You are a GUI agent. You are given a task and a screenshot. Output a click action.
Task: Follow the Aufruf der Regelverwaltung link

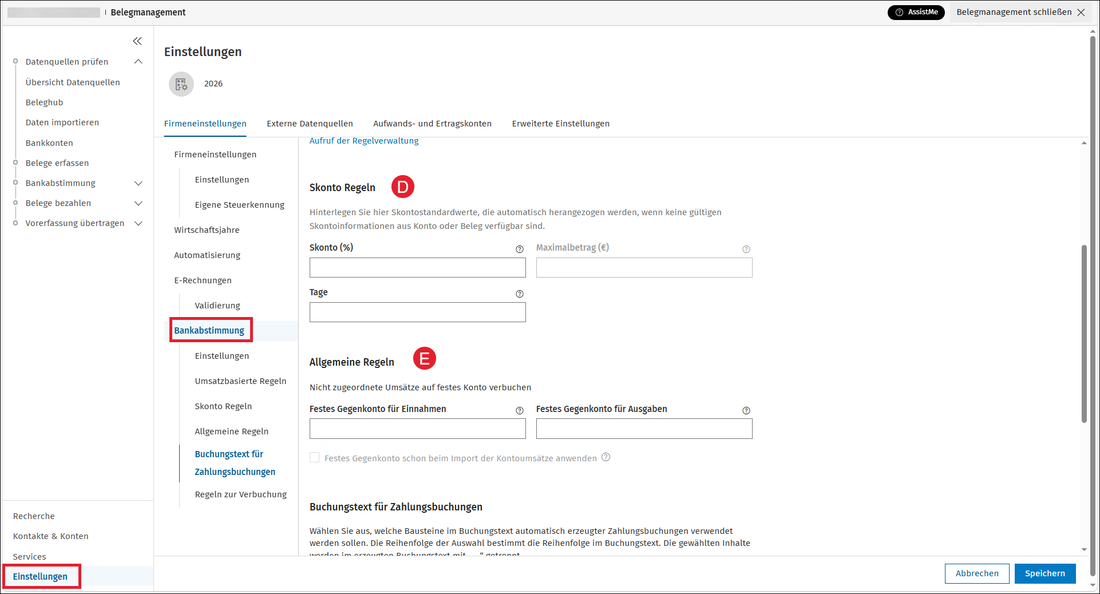(364, 141)
